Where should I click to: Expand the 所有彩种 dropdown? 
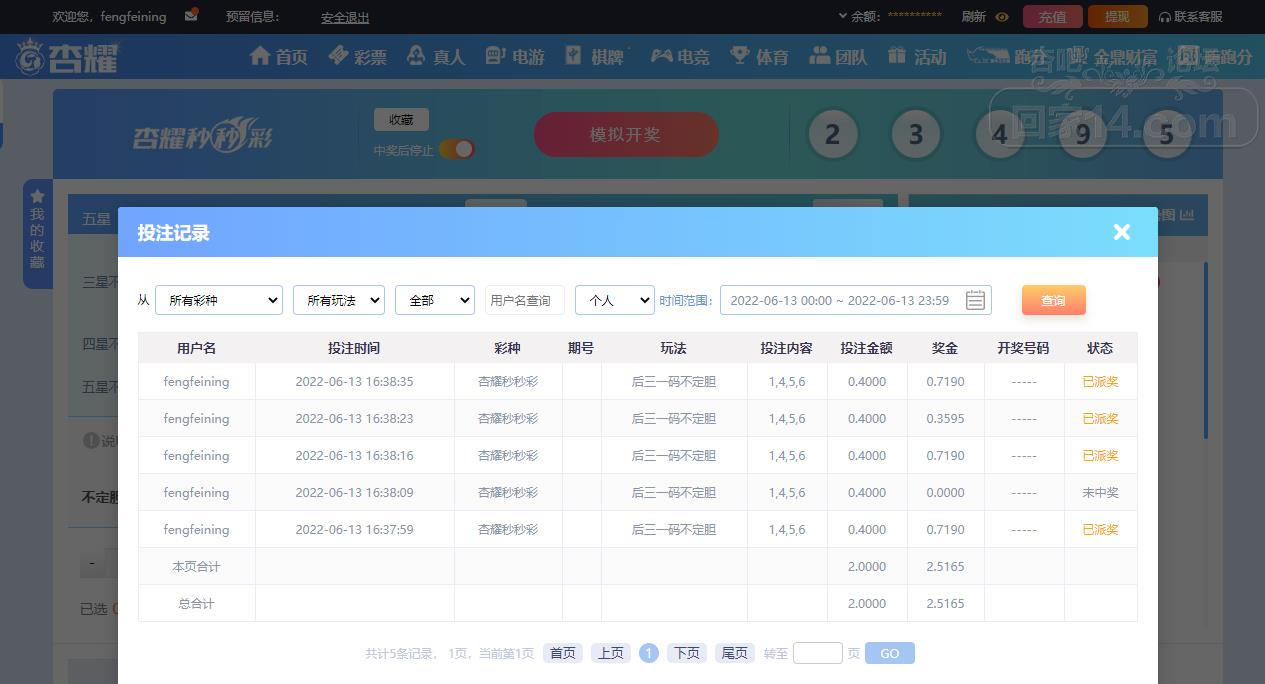pos(218,300)
